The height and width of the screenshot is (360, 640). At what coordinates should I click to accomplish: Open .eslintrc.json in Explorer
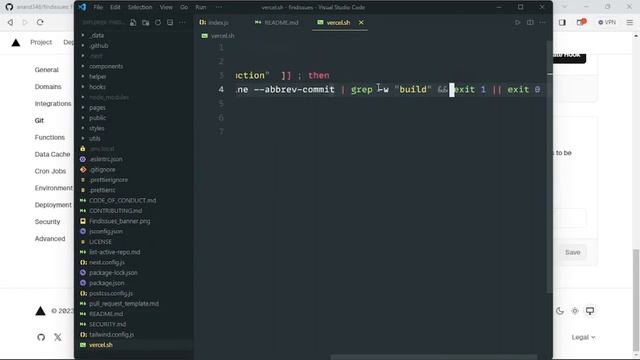106,159
